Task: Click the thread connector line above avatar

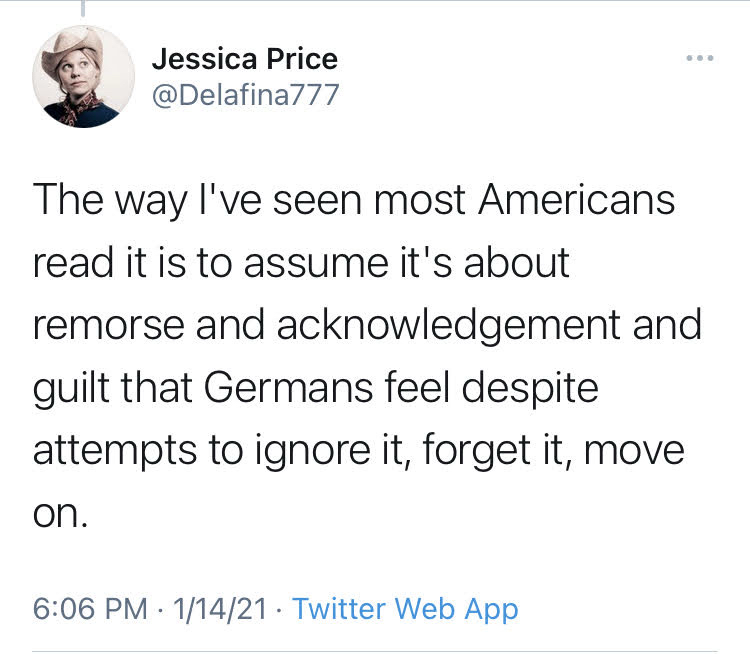Action: [82, 8]
